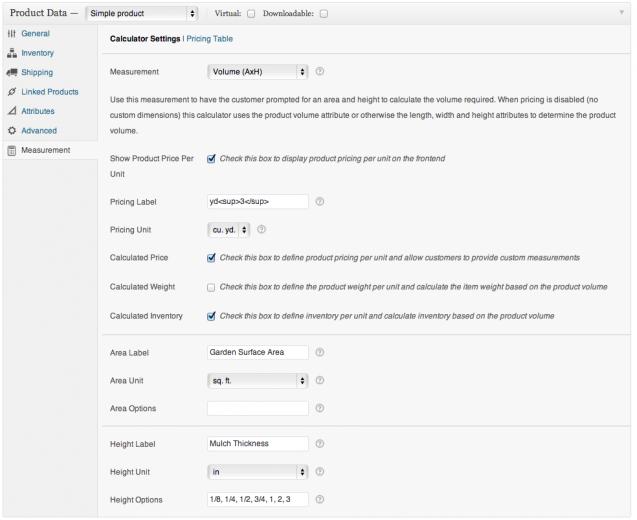Viewport: 637px width, 520px height.
Task: Click the Show Product Price Per Unit label
Action: [x=152, y=166]
